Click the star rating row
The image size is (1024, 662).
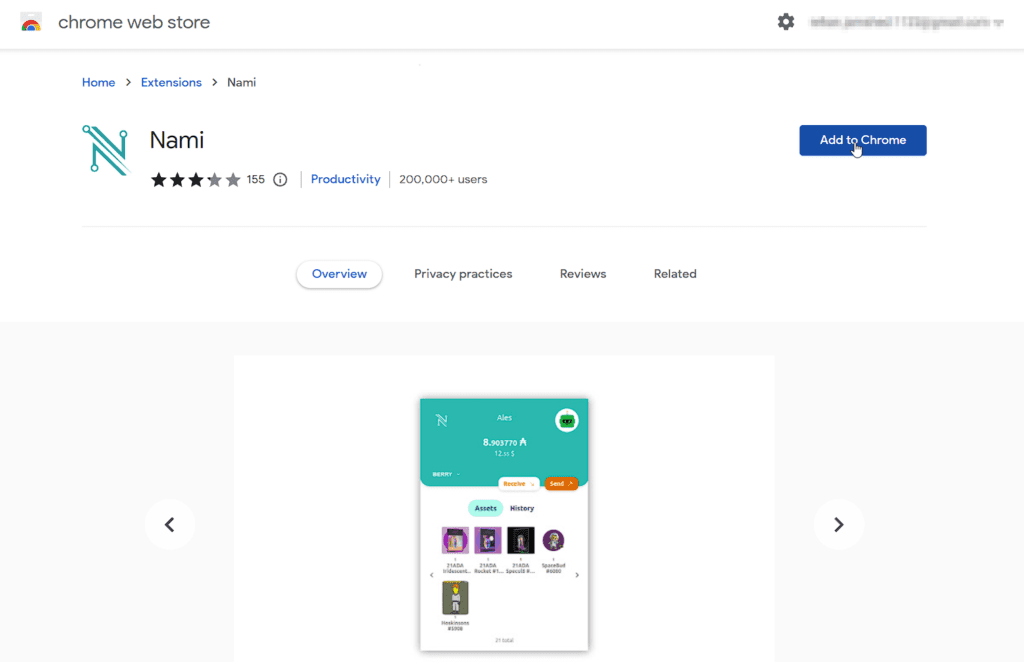195,180
